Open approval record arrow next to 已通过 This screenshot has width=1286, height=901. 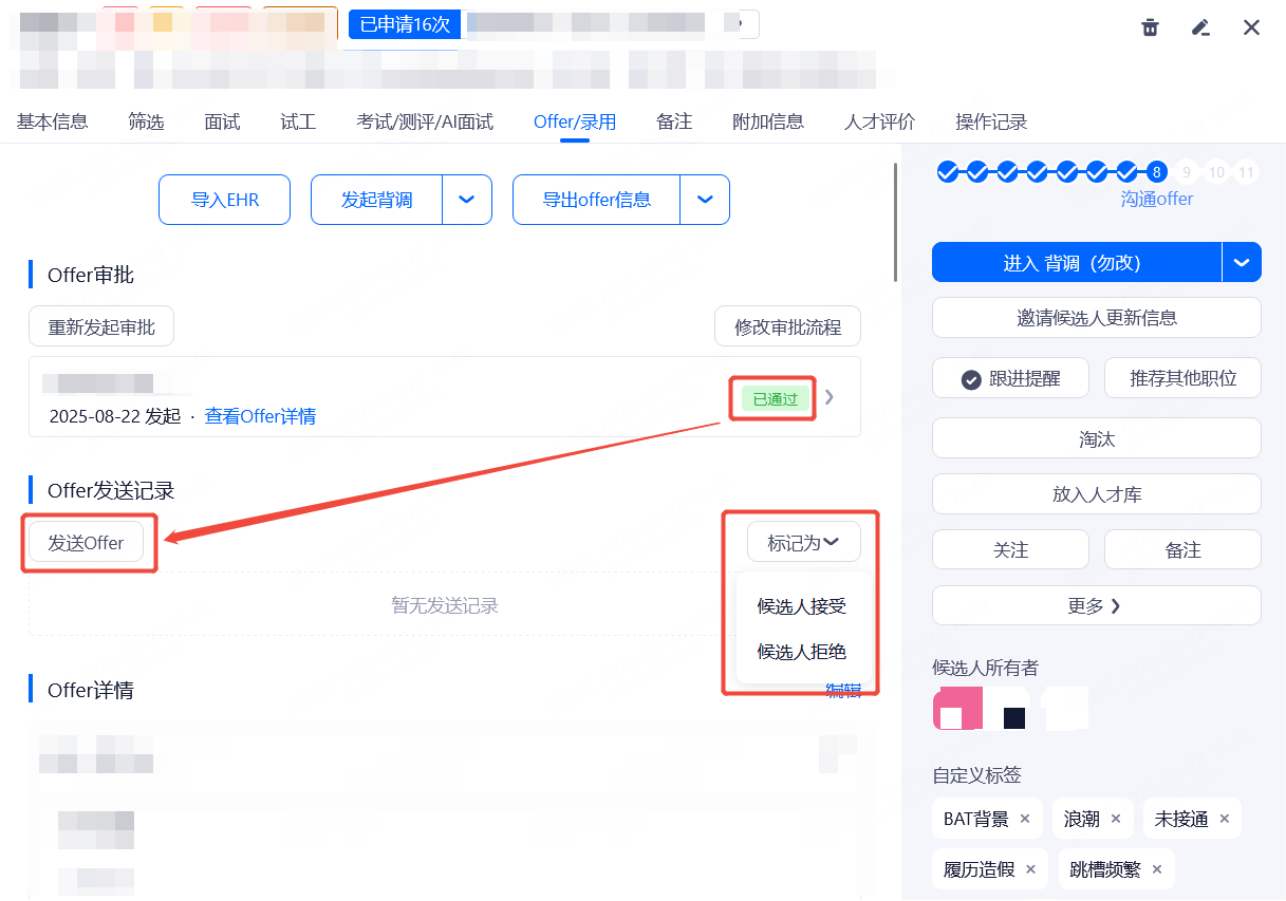(829, 397)
